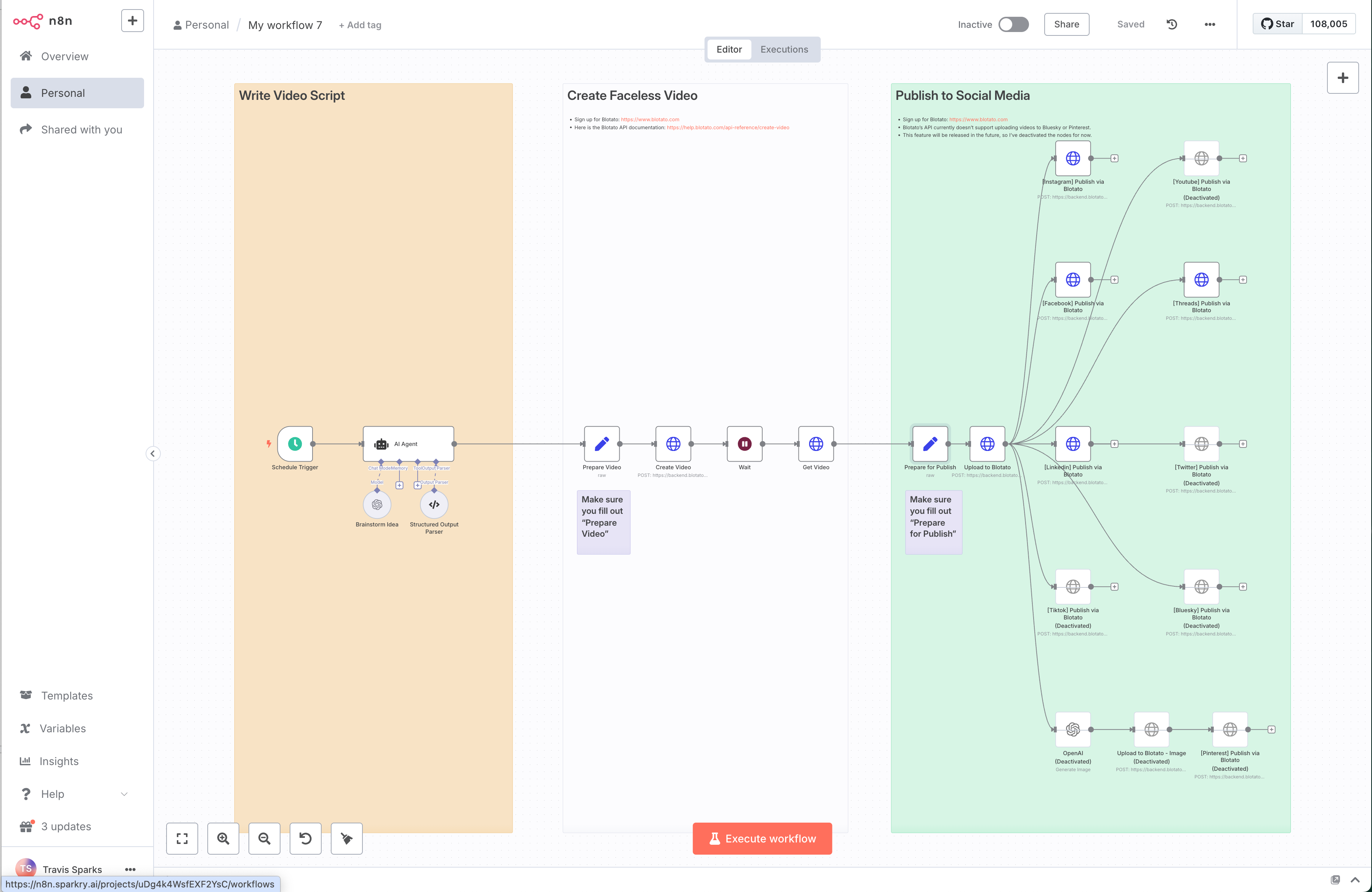Screen dimensions: 1372x892
Task: Click the Personal breadcrumb link
Action: pos(201,25)
